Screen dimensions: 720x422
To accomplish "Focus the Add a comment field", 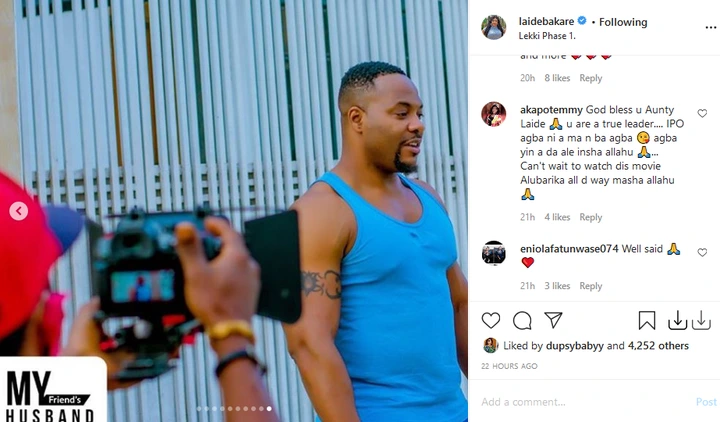I will click(584, 402).
